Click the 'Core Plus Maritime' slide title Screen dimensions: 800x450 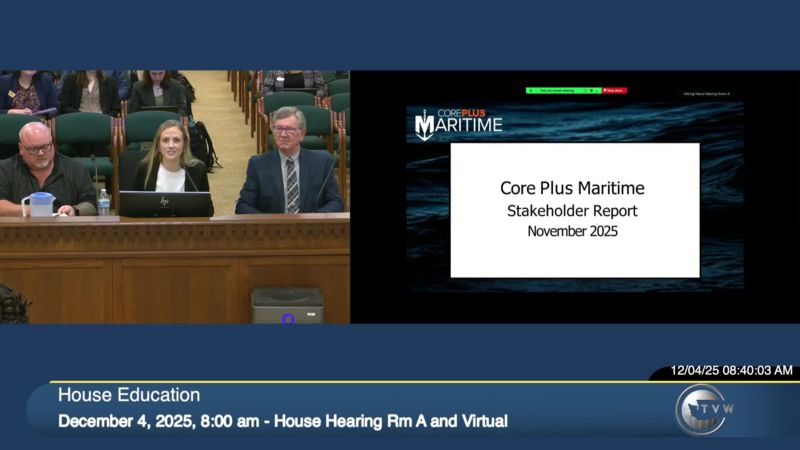[572, 188]
